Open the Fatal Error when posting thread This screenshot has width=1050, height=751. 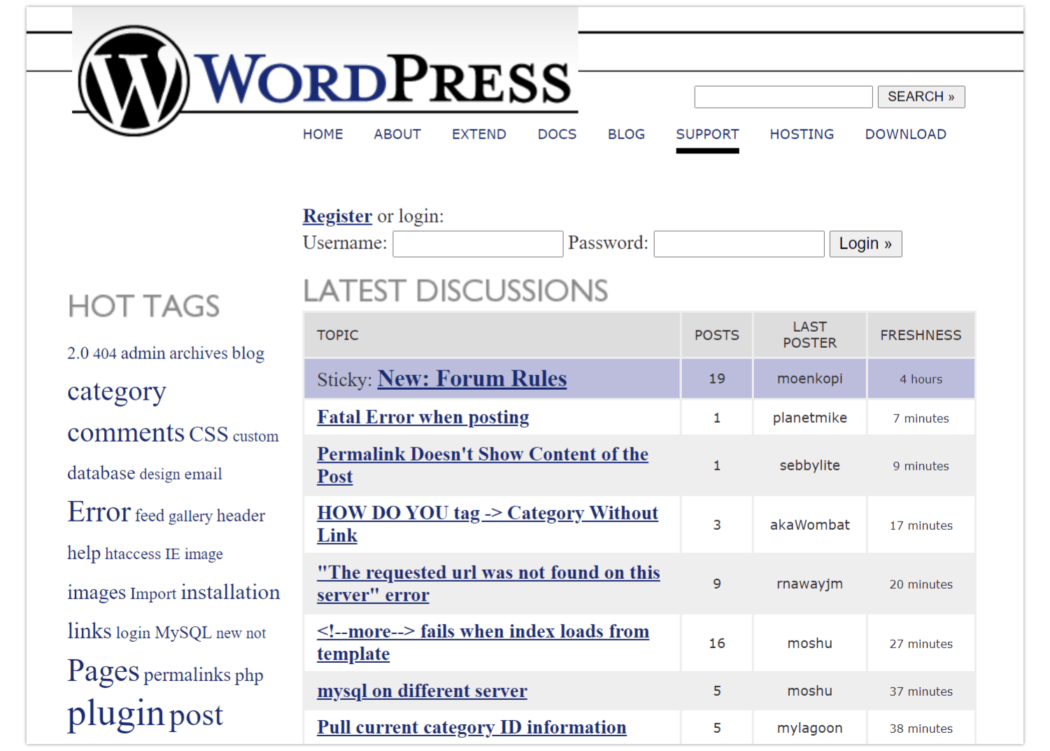pos(423,418)
